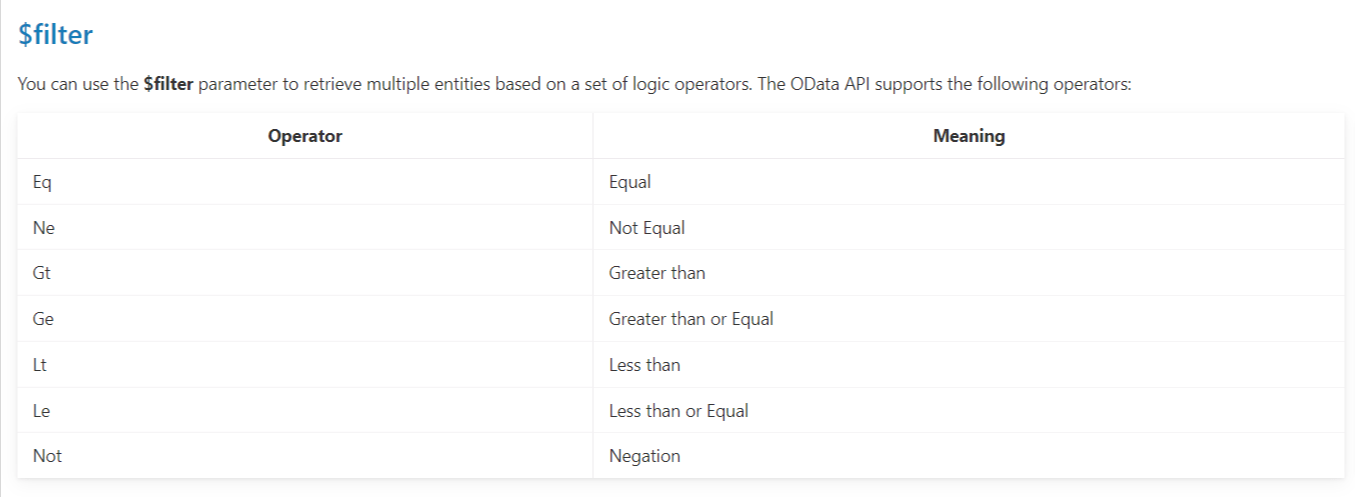
Task: Click the bold $filter word in the paragraph
Action: [x=168, y=84]
